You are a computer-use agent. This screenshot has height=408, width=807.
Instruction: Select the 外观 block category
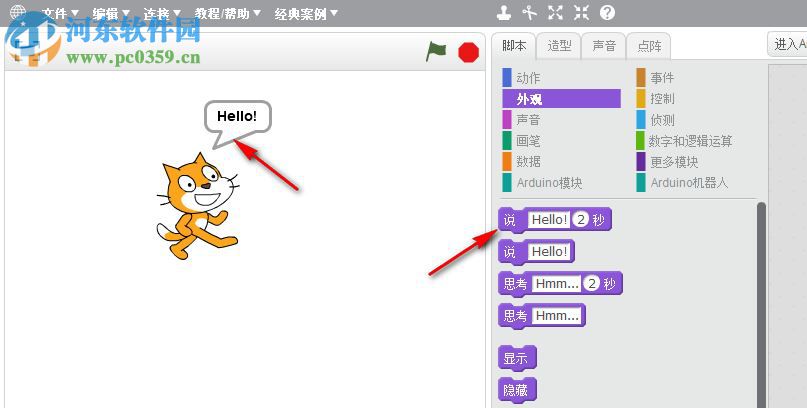[561, 99]
